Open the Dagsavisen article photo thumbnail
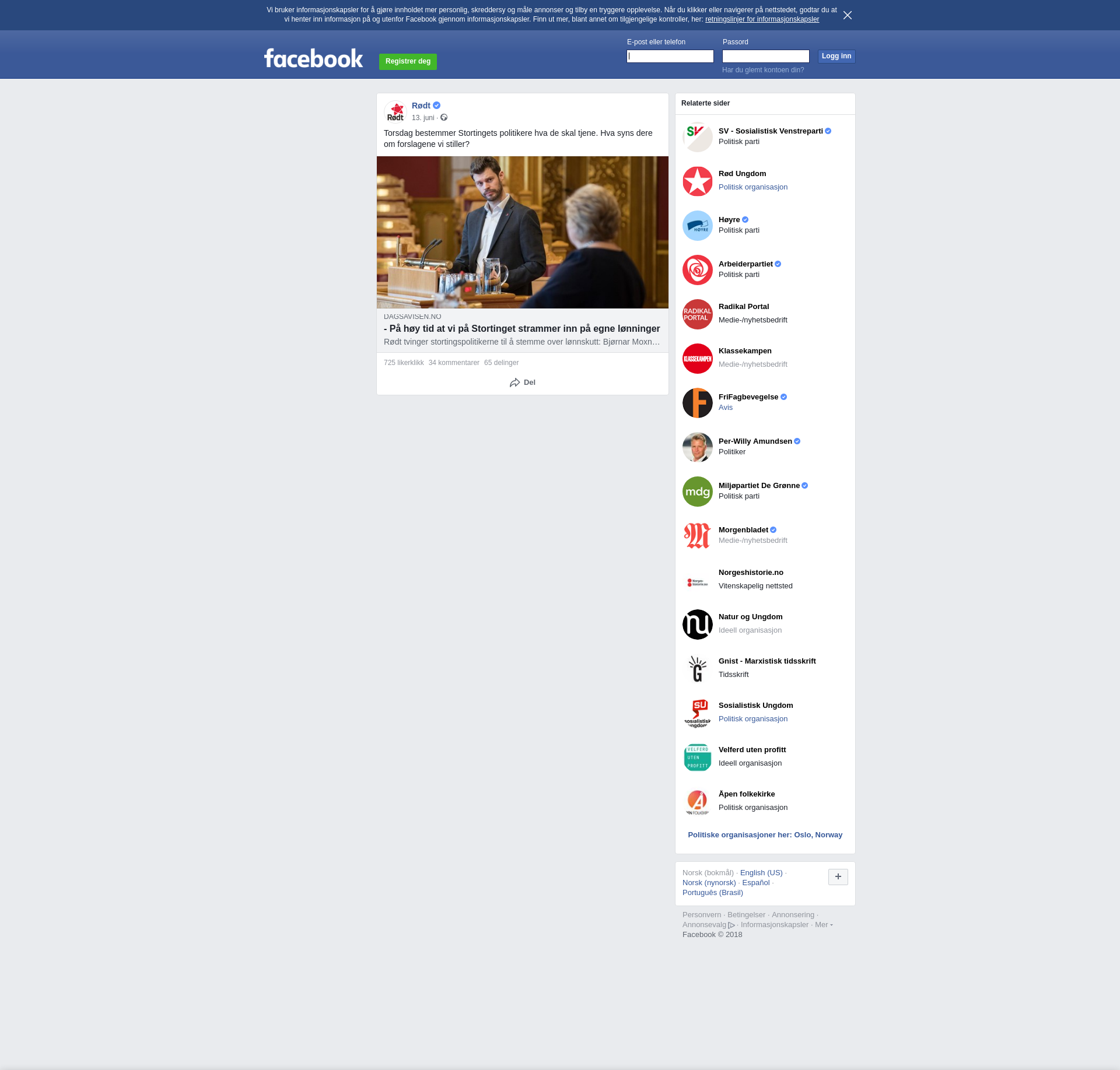Screen dimensions: 1120x1070 522,232
